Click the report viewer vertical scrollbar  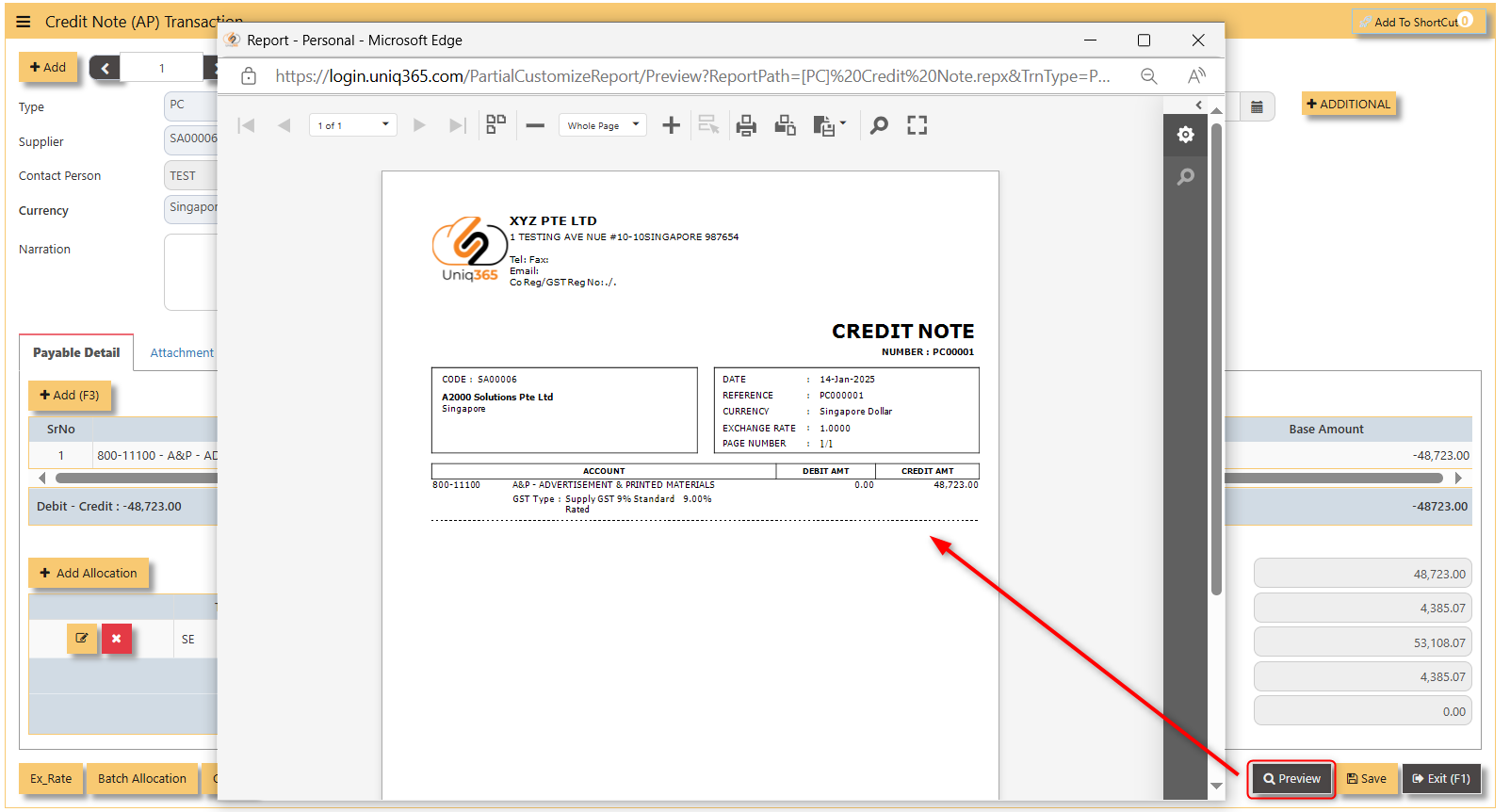pyautogui.click(x=1216, y=358)
